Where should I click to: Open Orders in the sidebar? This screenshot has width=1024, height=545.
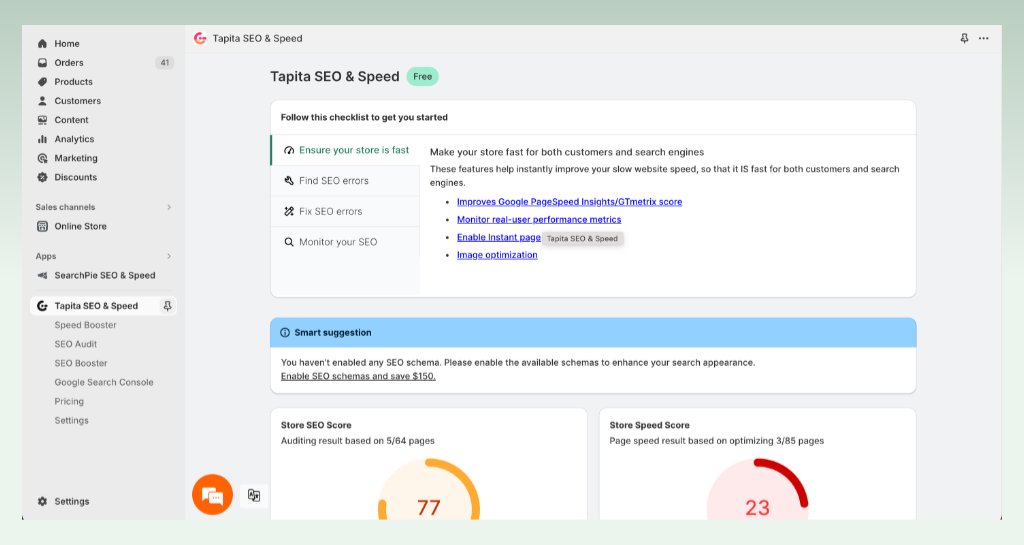coord(69,63)
